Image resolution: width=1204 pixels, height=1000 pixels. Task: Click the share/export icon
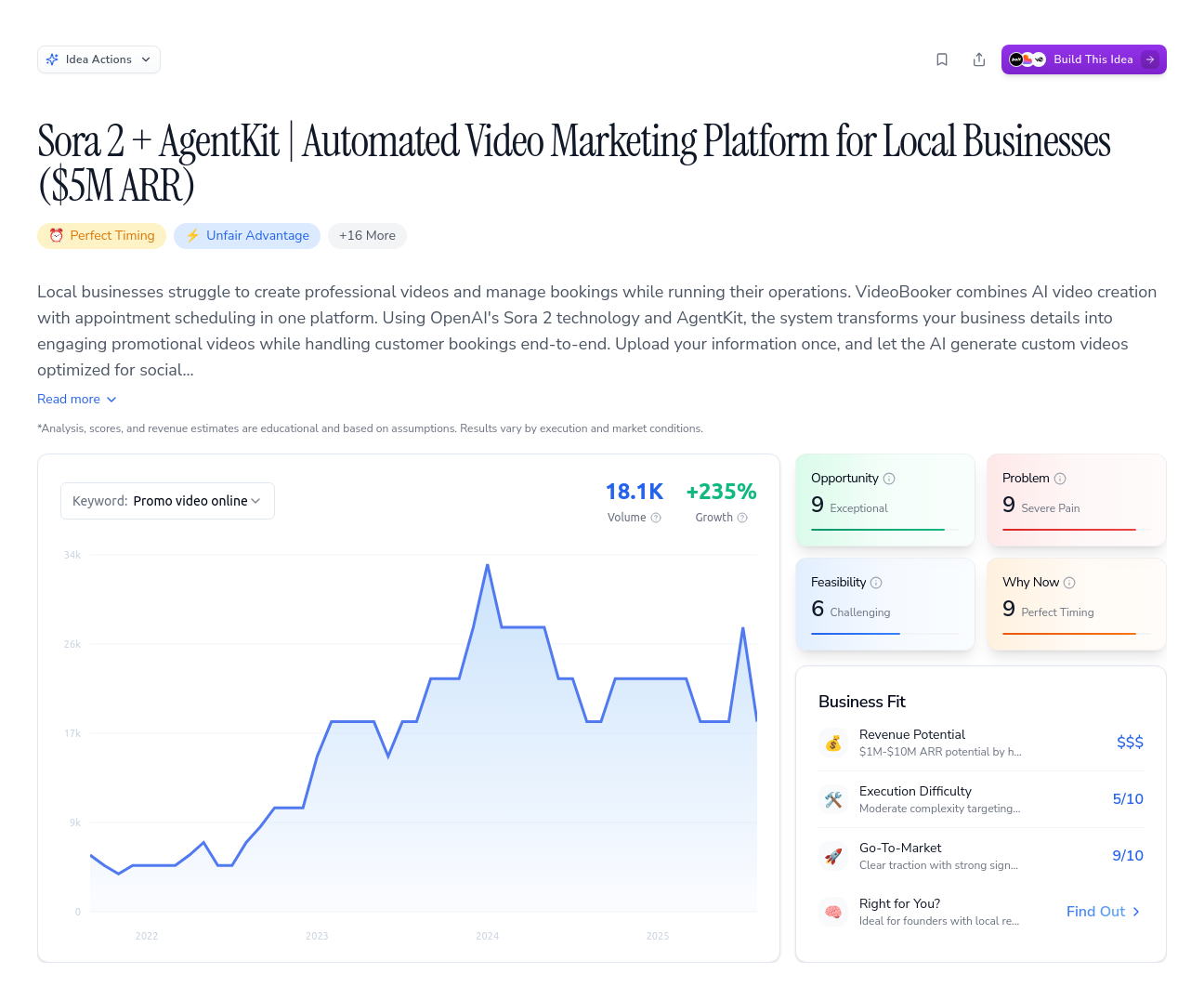(x=979, y=59)
